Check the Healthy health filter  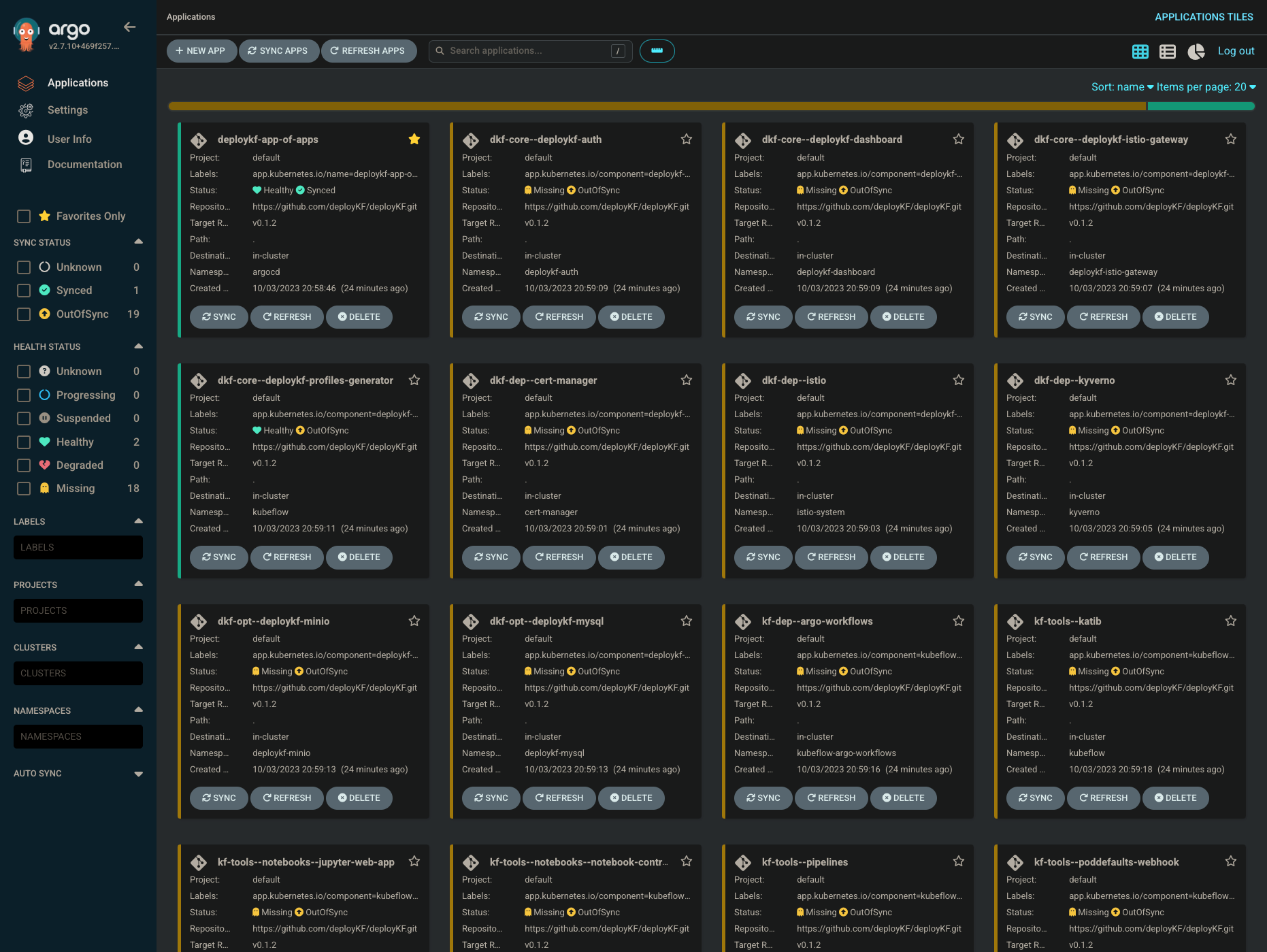click(x=24, y=442)
